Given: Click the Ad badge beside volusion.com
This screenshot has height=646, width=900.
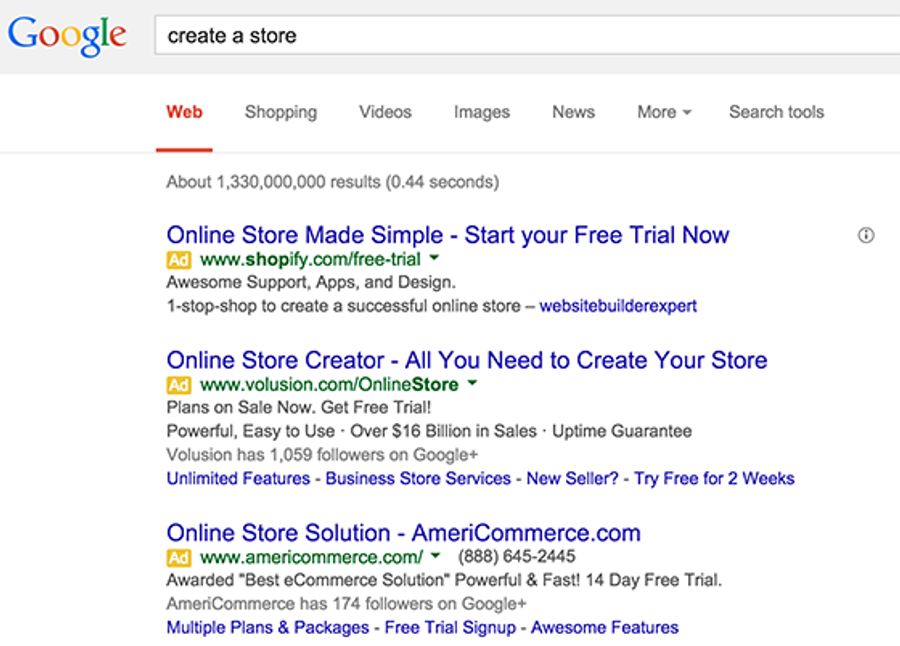Looking at the screenshot, I should pos(178,385).
